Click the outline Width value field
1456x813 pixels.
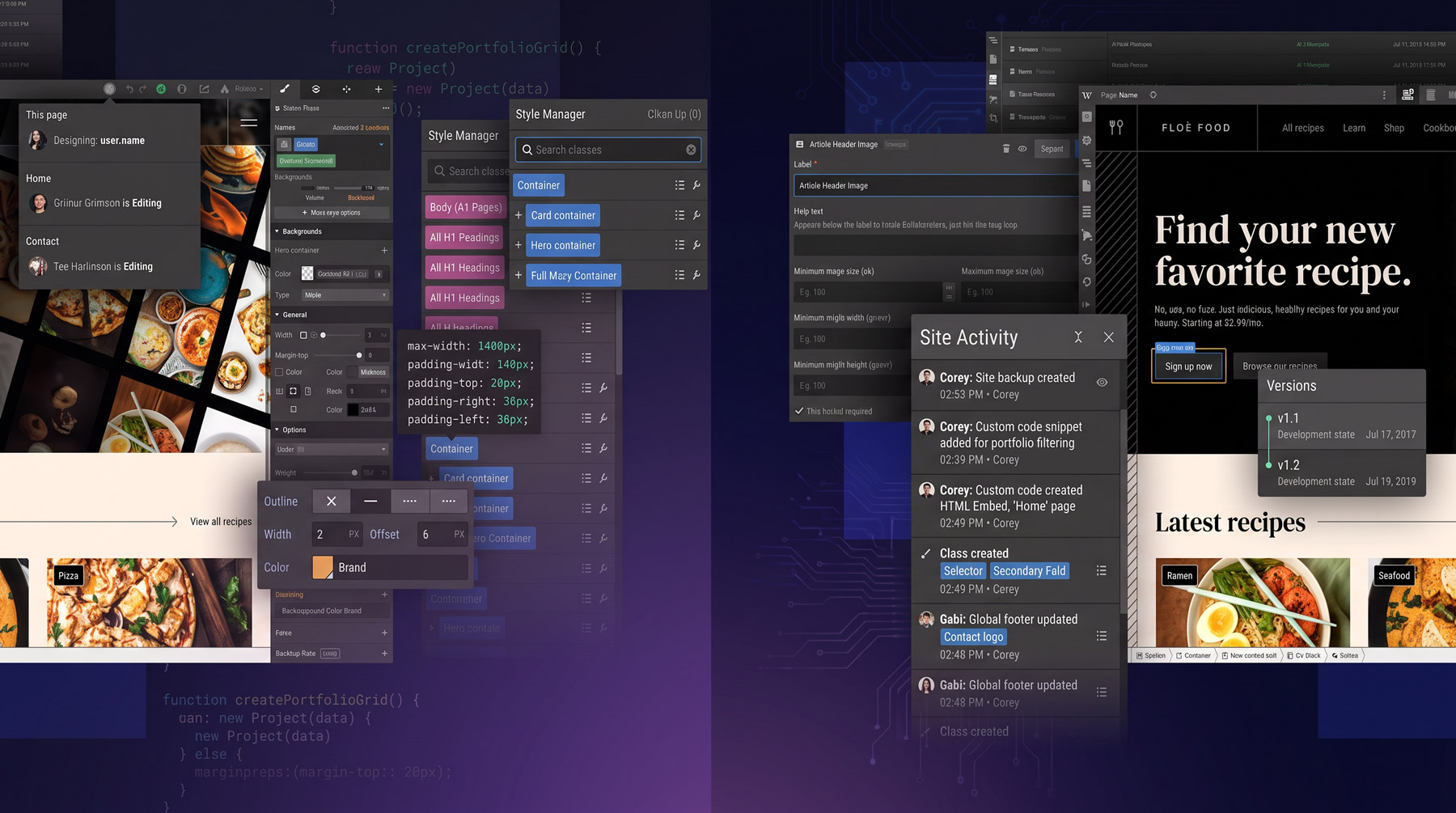336,534
